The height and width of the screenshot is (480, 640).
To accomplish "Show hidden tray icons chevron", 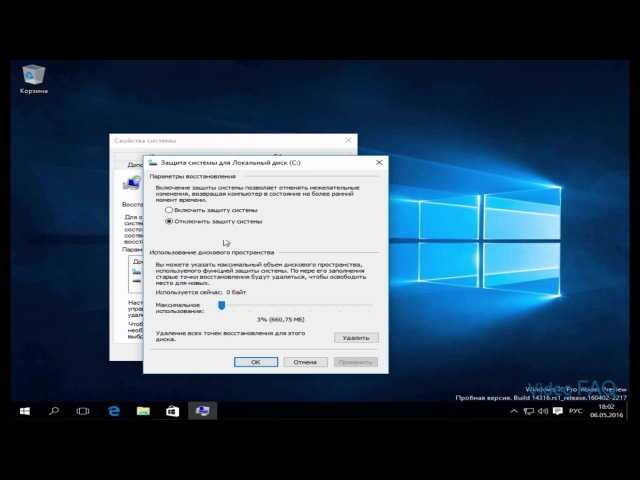I will (514, 411).
